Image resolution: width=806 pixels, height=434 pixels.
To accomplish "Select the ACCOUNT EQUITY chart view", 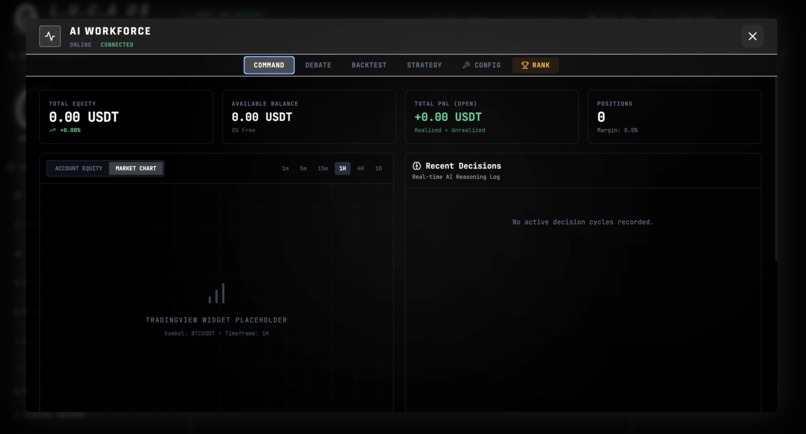I will pos(79,168).
